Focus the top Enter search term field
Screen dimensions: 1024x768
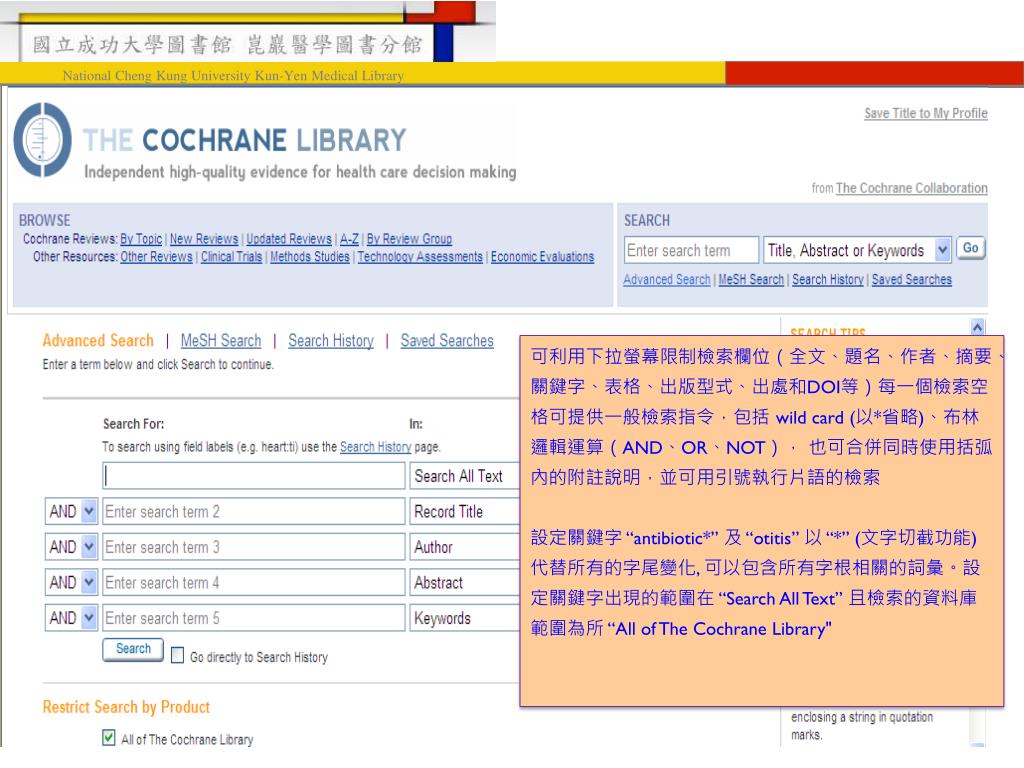[691, 250]
